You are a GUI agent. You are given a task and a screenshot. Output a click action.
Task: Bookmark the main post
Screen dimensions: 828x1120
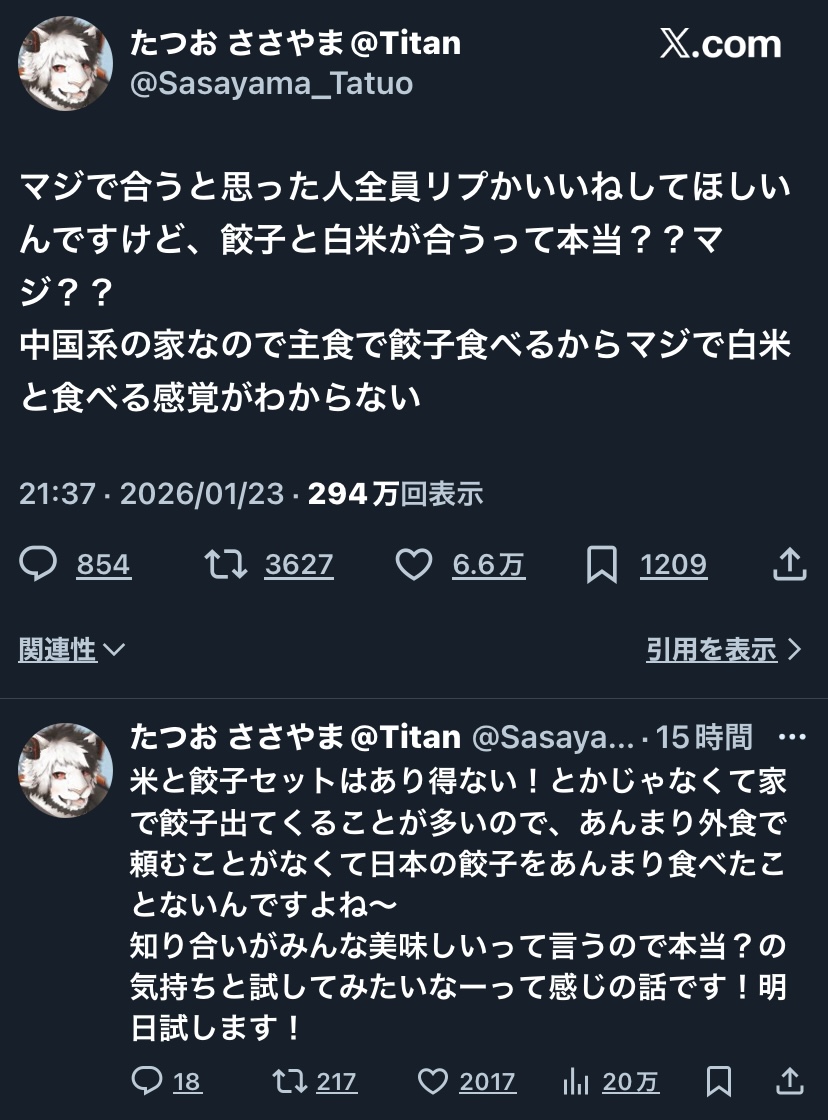pyautogui.click(x=601, y=565)
